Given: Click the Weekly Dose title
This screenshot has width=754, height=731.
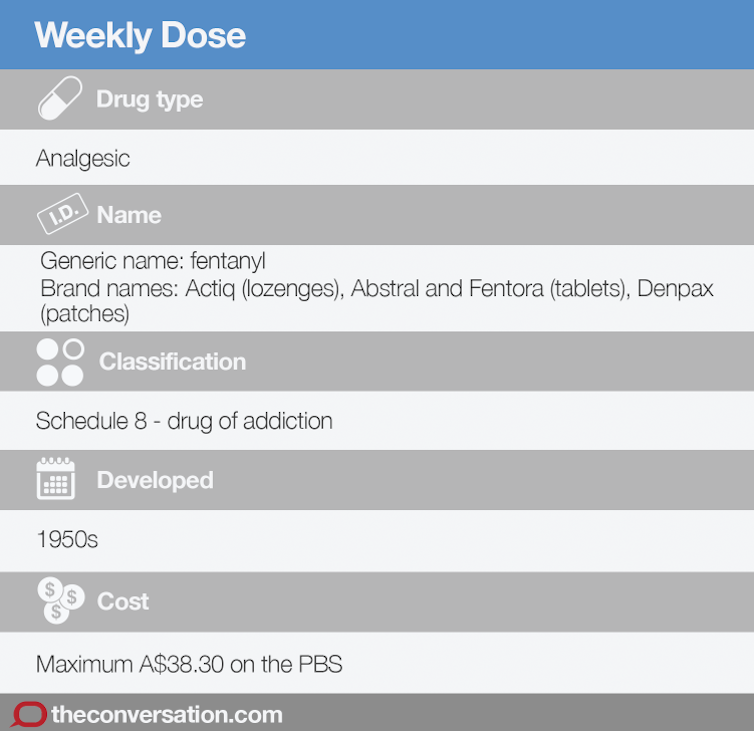Looking at the screenshot, I should coord(140,36).
